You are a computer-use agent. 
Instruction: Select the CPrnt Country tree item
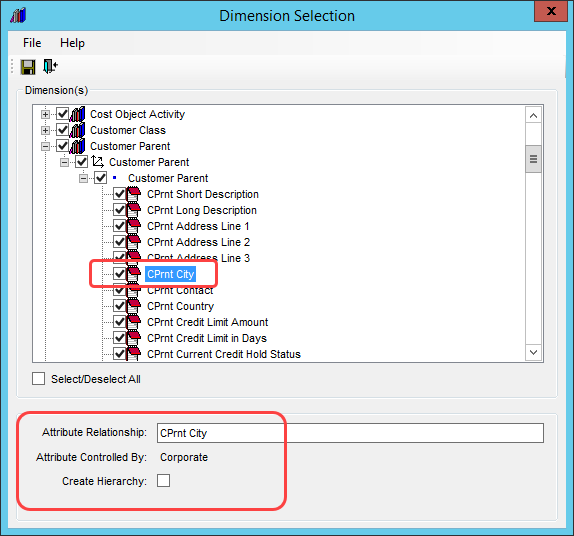click(x=180, y=306)
